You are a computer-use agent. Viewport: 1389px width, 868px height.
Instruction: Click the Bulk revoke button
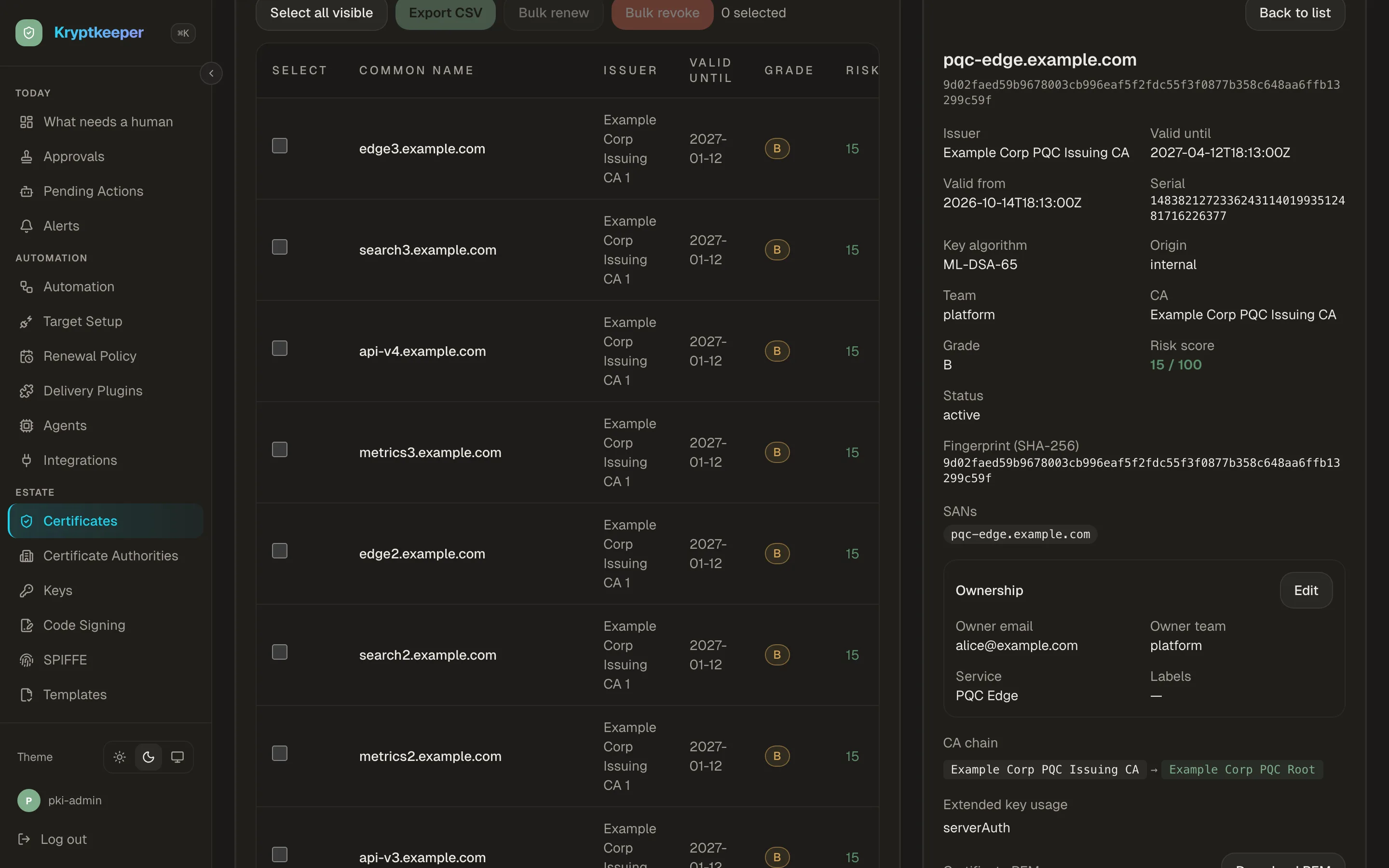tap(662, 13)
